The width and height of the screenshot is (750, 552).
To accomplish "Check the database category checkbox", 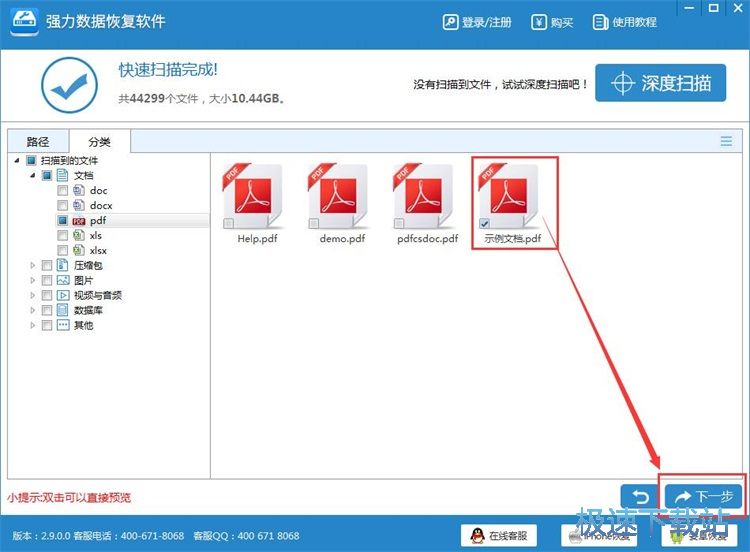I will (47, 310).
